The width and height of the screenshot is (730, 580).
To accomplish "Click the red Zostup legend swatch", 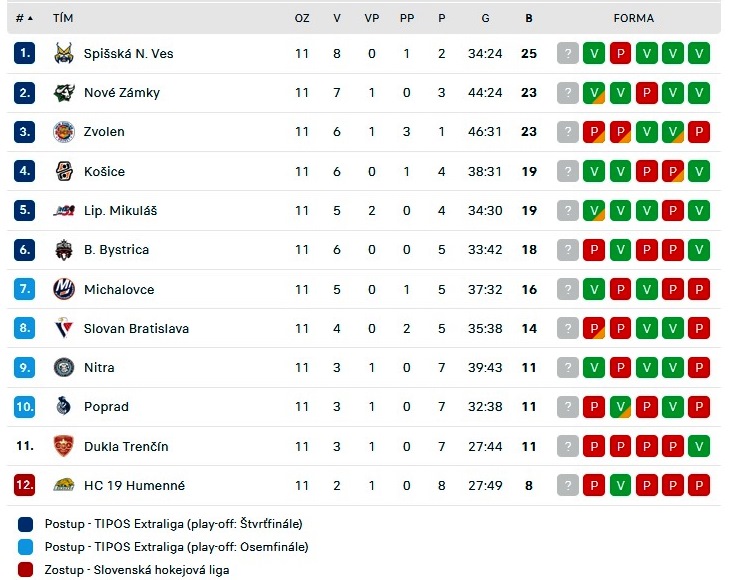I will 26,570.
